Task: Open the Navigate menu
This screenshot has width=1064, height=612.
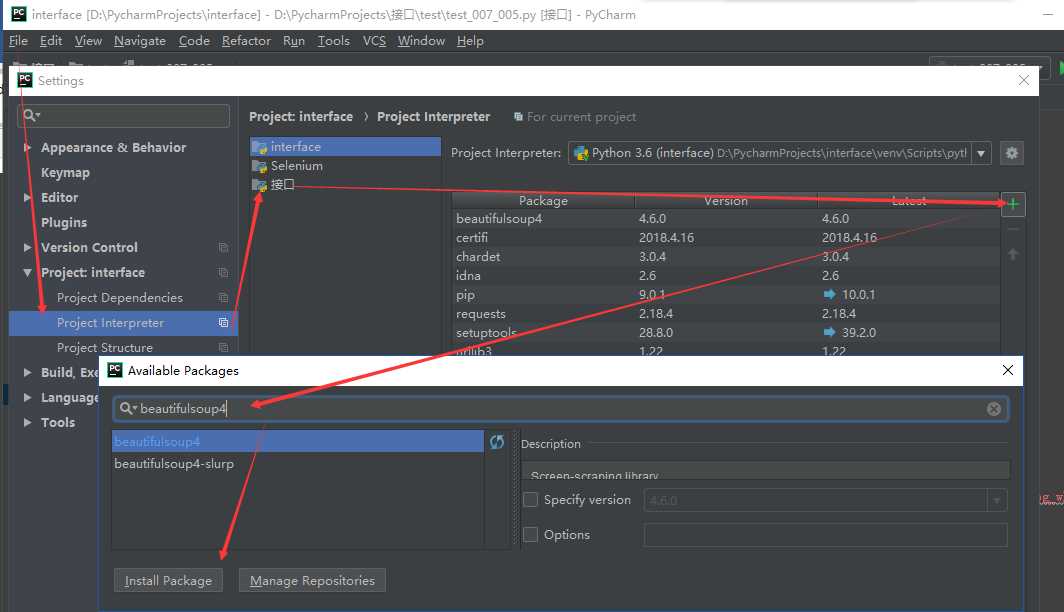Action: (x=140, y=41)
